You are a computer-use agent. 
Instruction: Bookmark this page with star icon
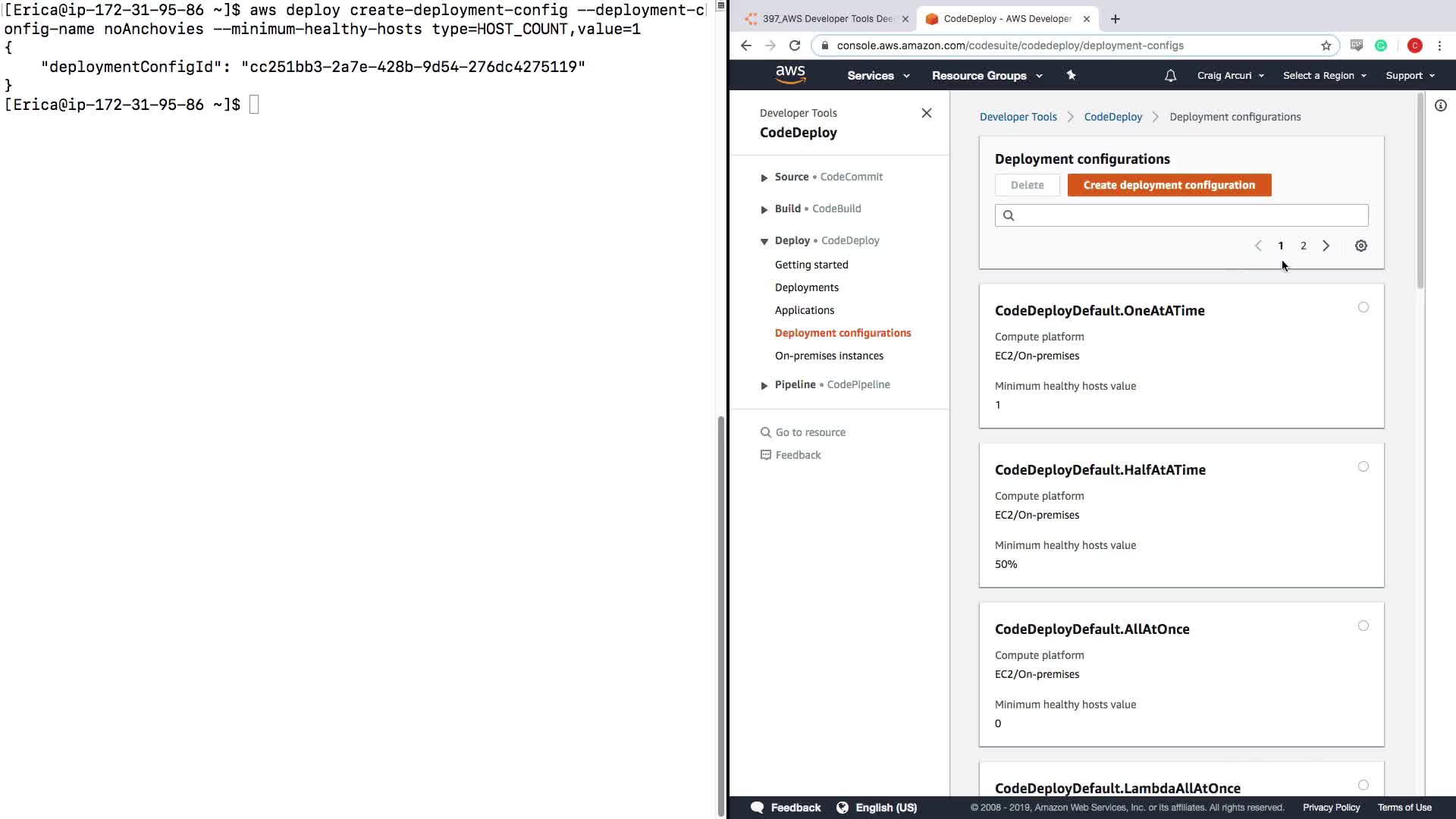[1326, 45]
